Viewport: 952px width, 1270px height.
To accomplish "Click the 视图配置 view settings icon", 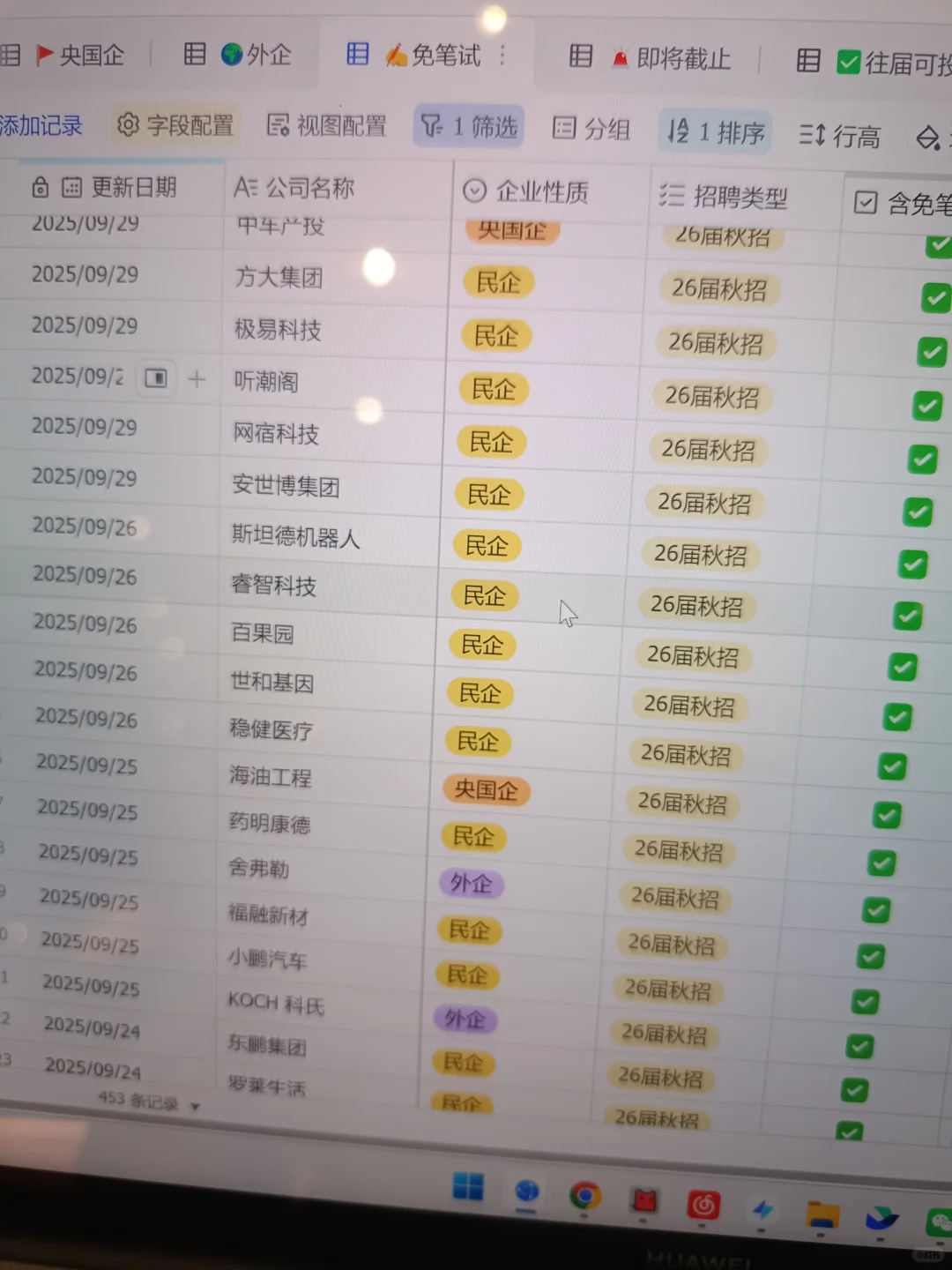I will click(x=278, y=126).
